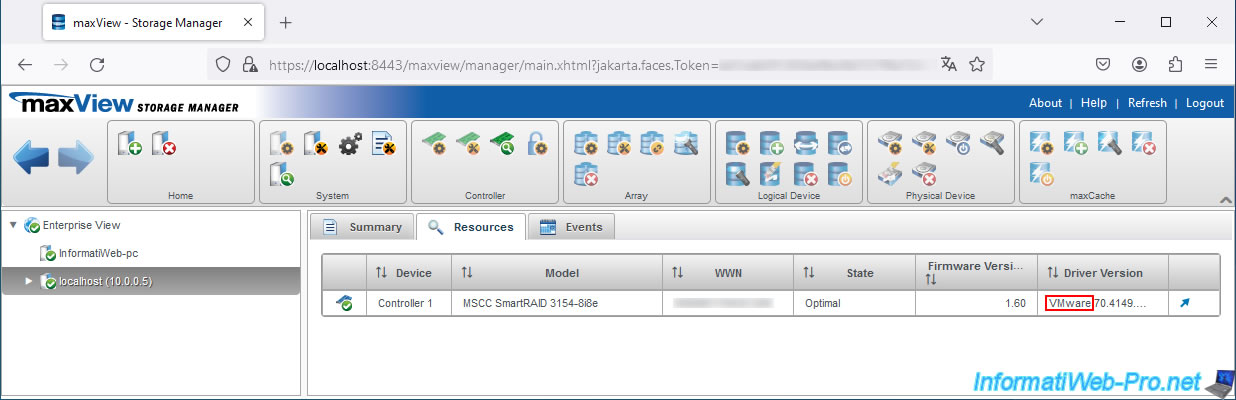Select InformatiWeb-pc in the tree
The width and height of the screenshot is (1236, 400).
[x=98, y=254]
